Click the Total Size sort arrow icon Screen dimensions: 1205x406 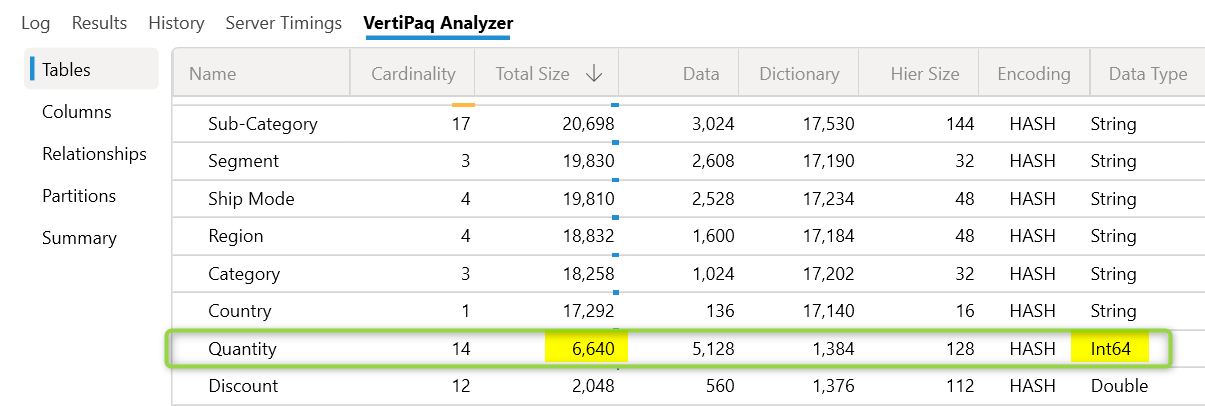click(x=594, y=74)
